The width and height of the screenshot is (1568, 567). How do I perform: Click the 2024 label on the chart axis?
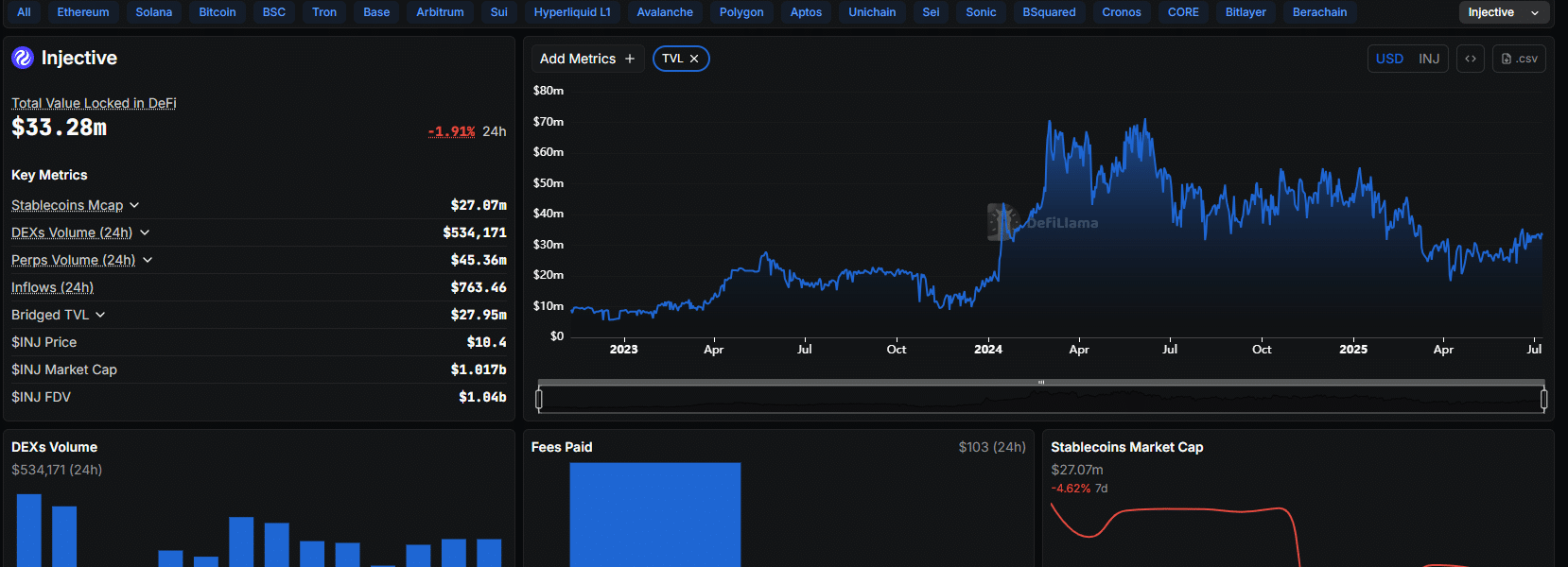coord(988,350)
